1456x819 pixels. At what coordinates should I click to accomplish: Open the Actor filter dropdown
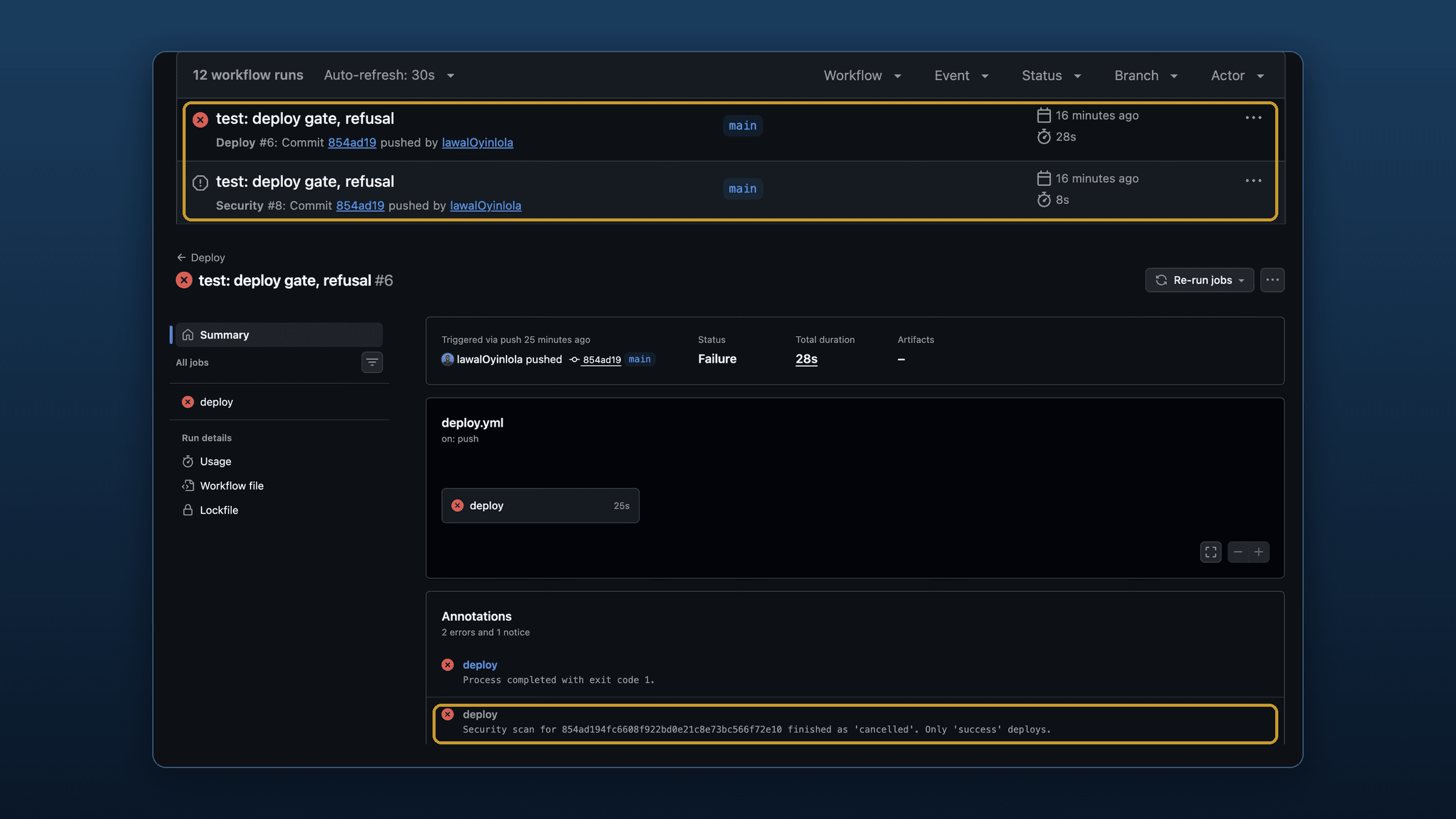tap(1238, 76)
